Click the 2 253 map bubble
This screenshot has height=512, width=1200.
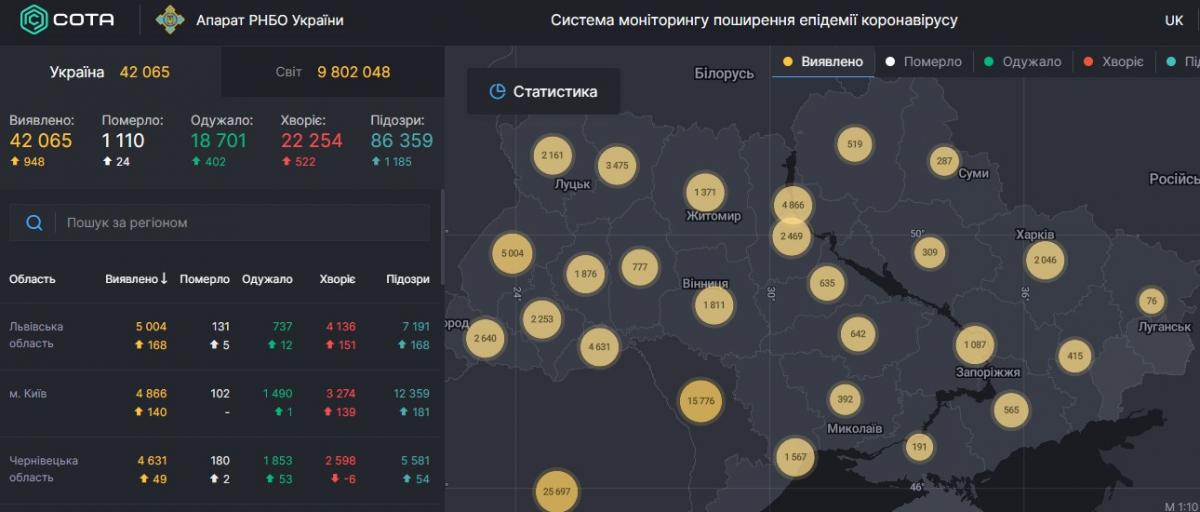tap(541, 319)
